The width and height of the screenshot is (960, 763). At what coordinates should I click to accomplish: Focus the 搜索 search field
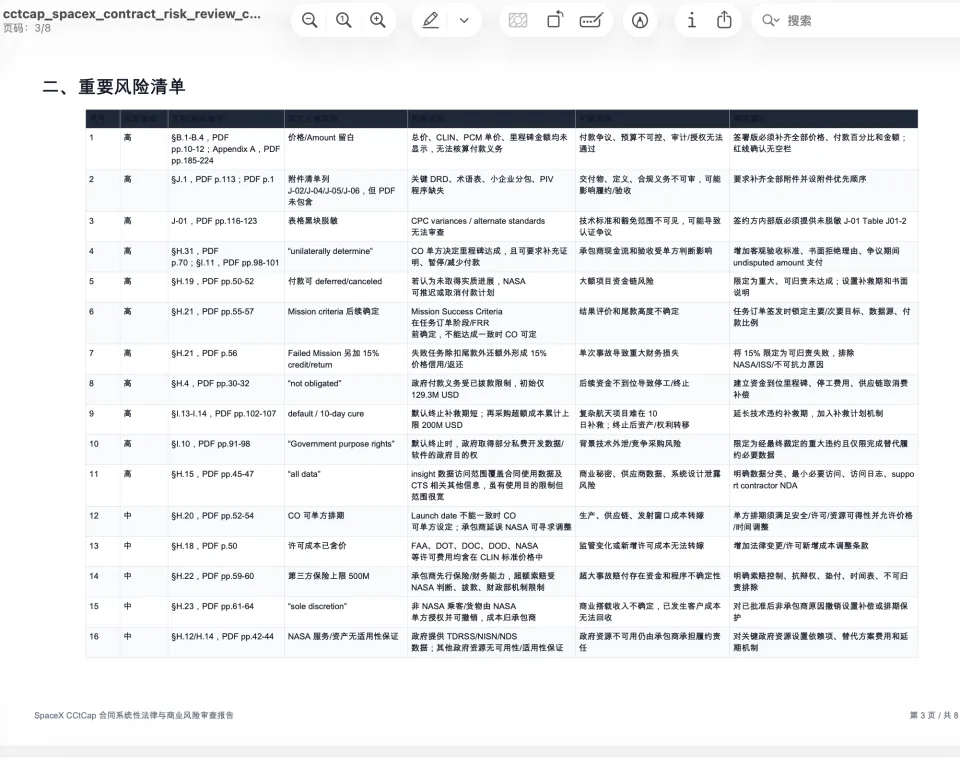pos(857,21)
